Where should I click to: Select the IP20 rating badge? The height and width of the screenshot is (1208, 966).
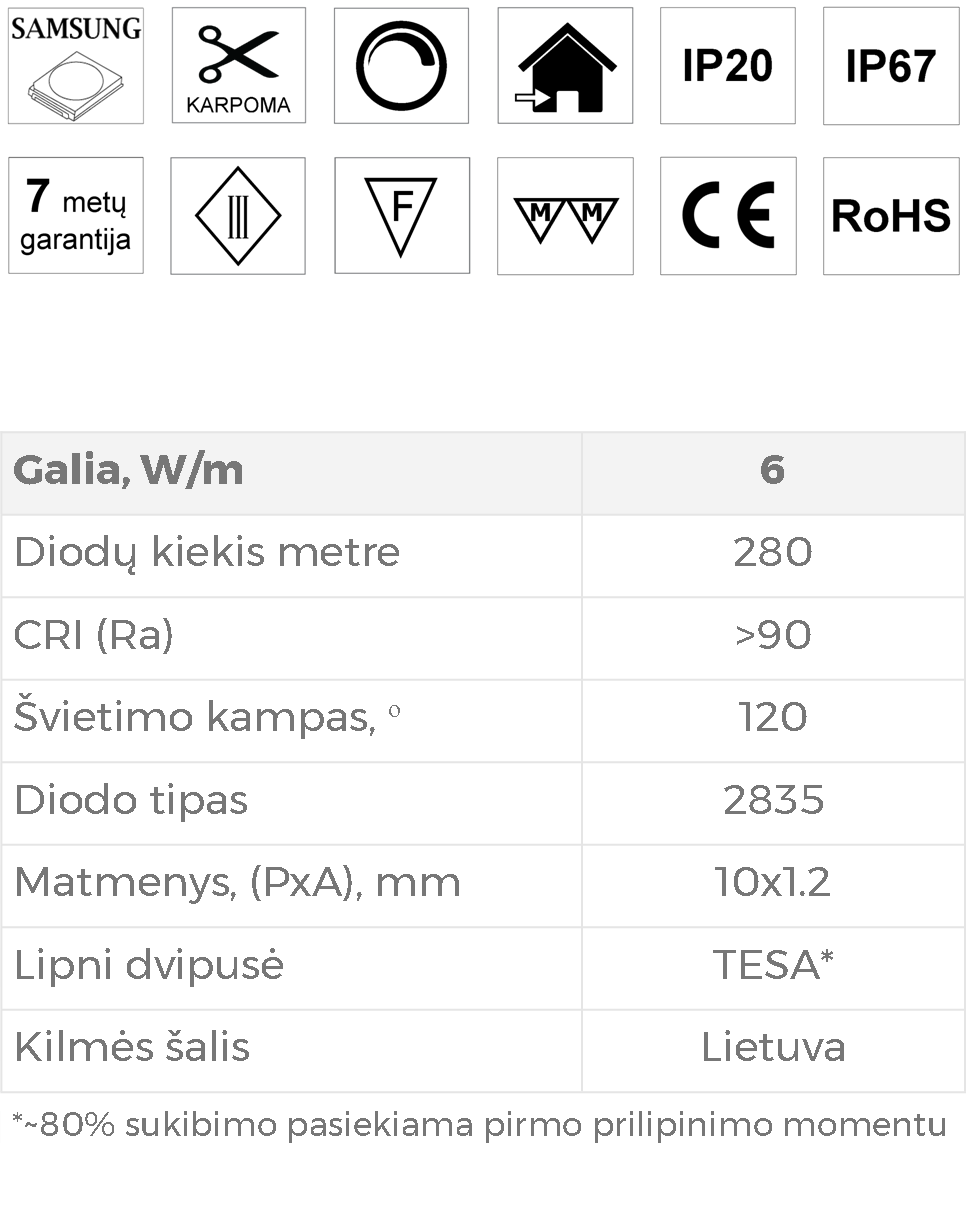coord(728,66)
